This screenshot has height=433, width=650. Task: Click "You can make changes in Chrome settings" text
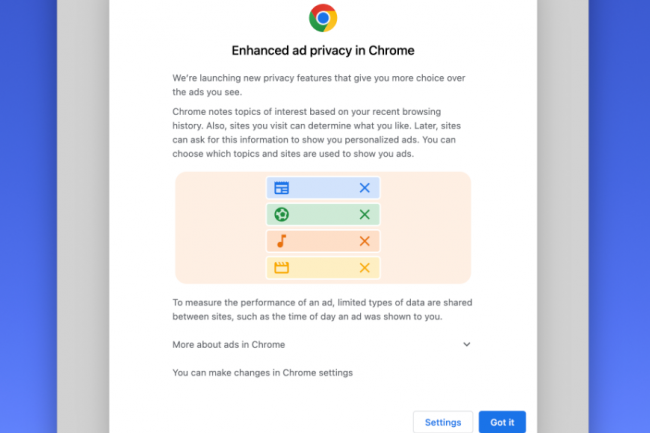(x=262, y=373)
